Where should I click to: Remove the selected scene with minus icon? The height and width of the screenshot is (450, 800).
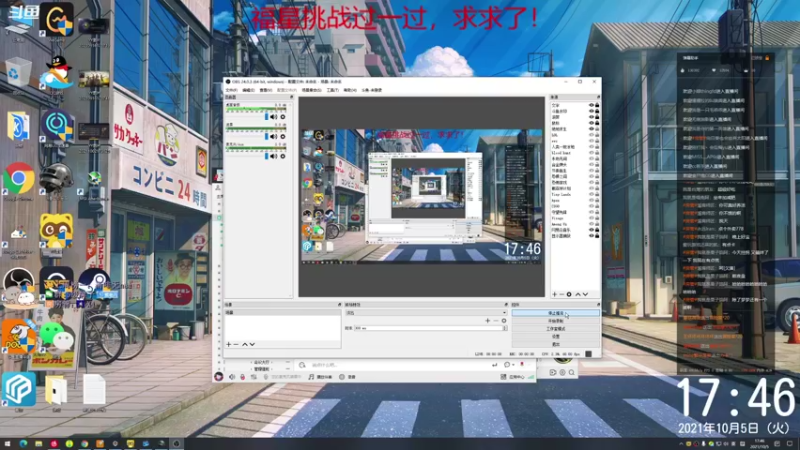(x=236, y=344)
